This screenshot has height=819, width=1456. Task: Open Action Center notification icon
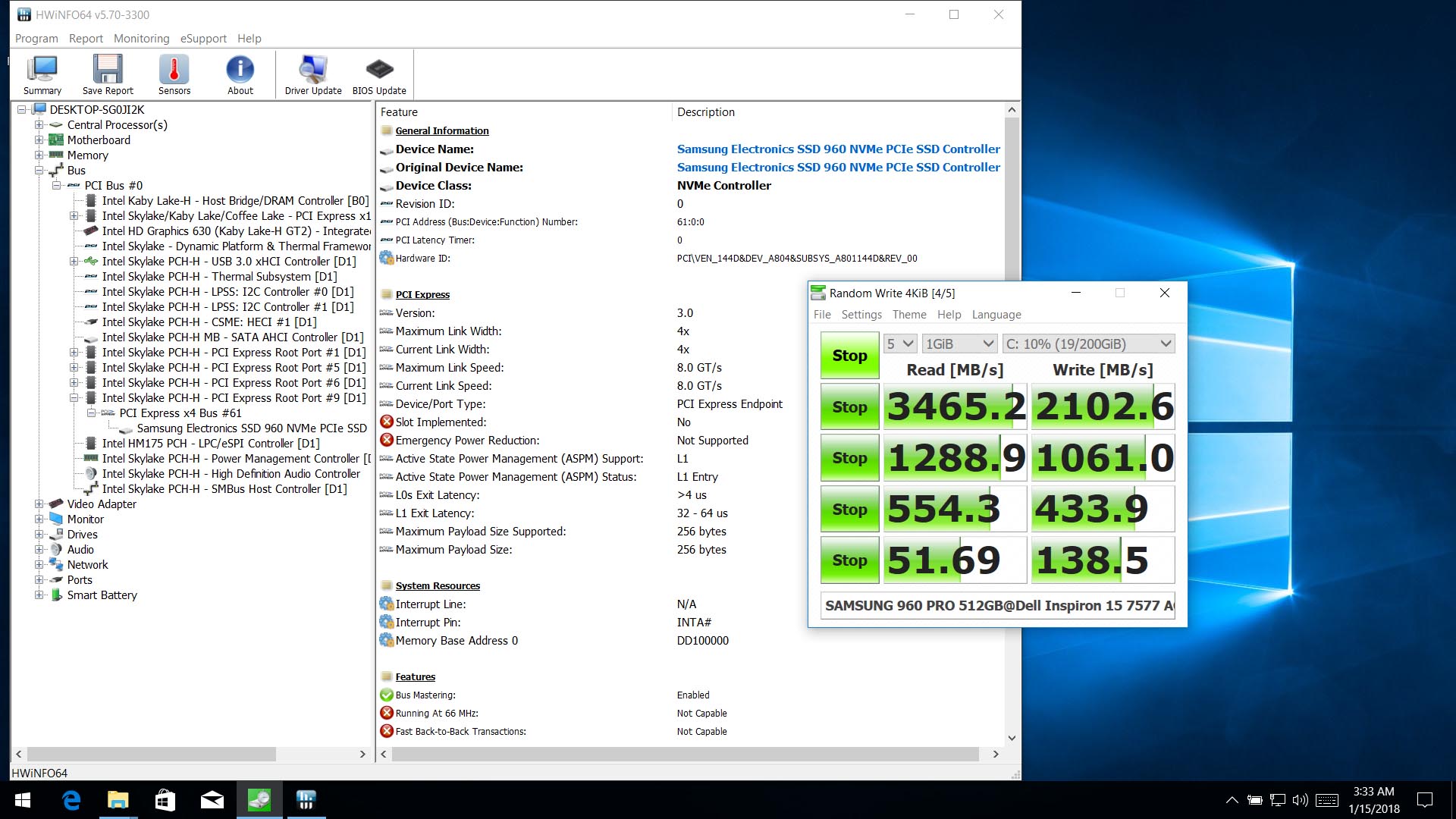click(1425, 800)
